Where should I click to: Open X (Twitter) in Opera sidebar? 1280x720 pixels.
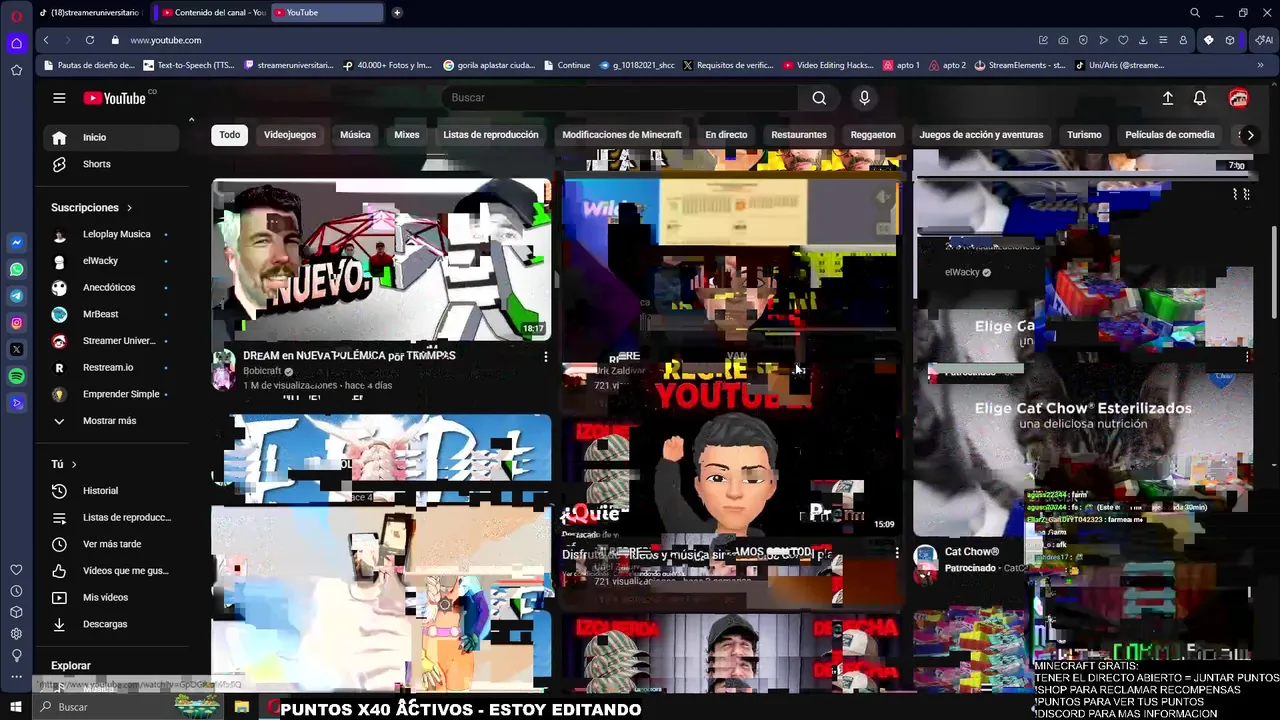coord(16,350)
